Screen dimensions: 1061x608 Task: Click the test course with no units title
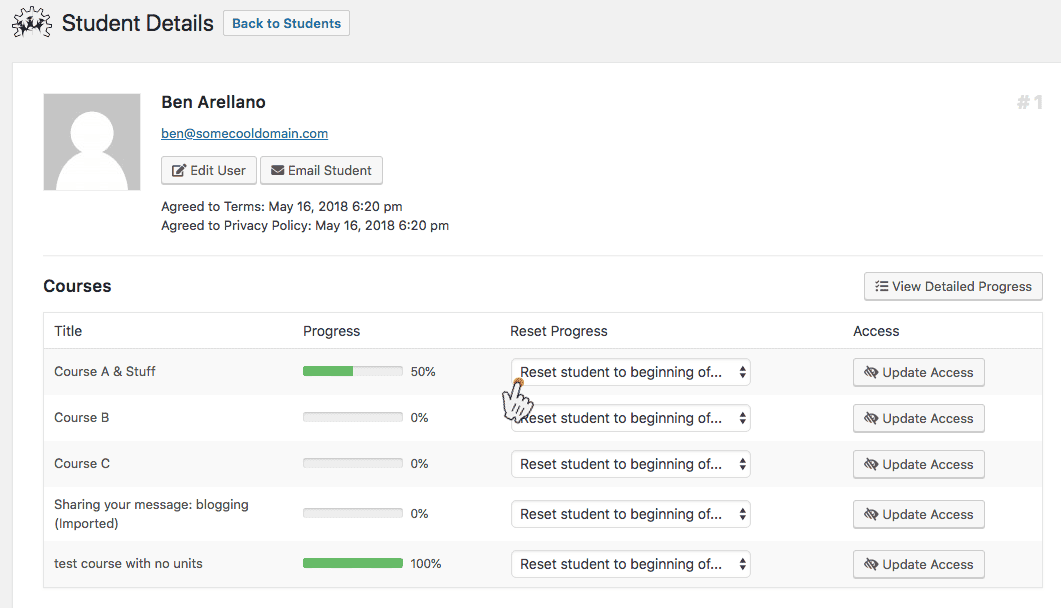coord(129,563)
